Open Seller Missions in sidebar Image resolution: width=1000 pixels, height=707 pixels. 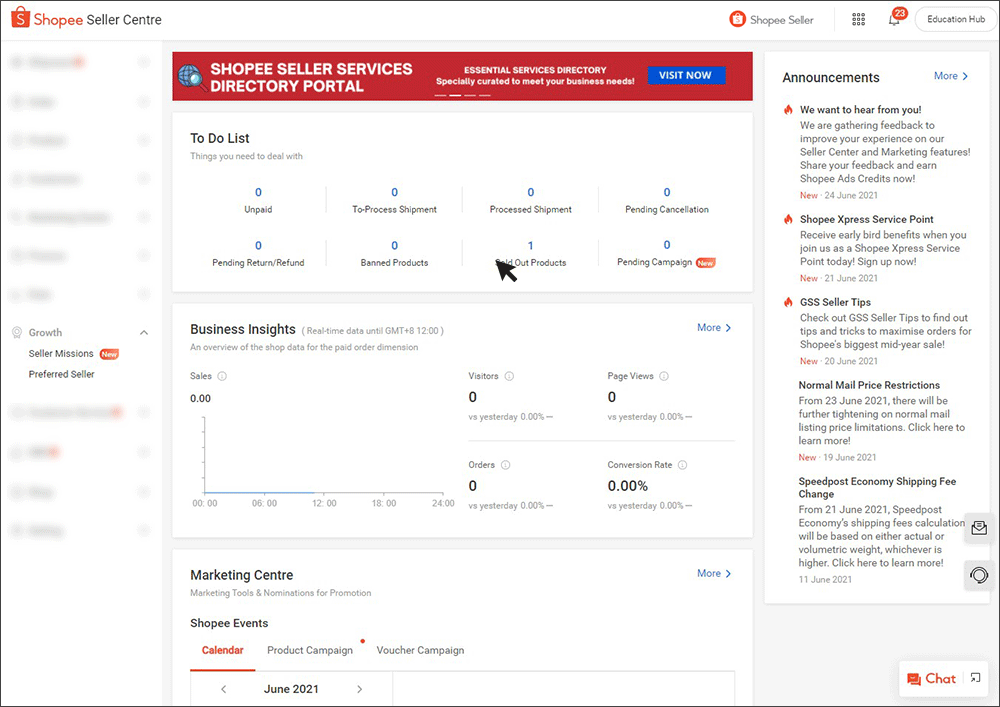pos(61,354)
